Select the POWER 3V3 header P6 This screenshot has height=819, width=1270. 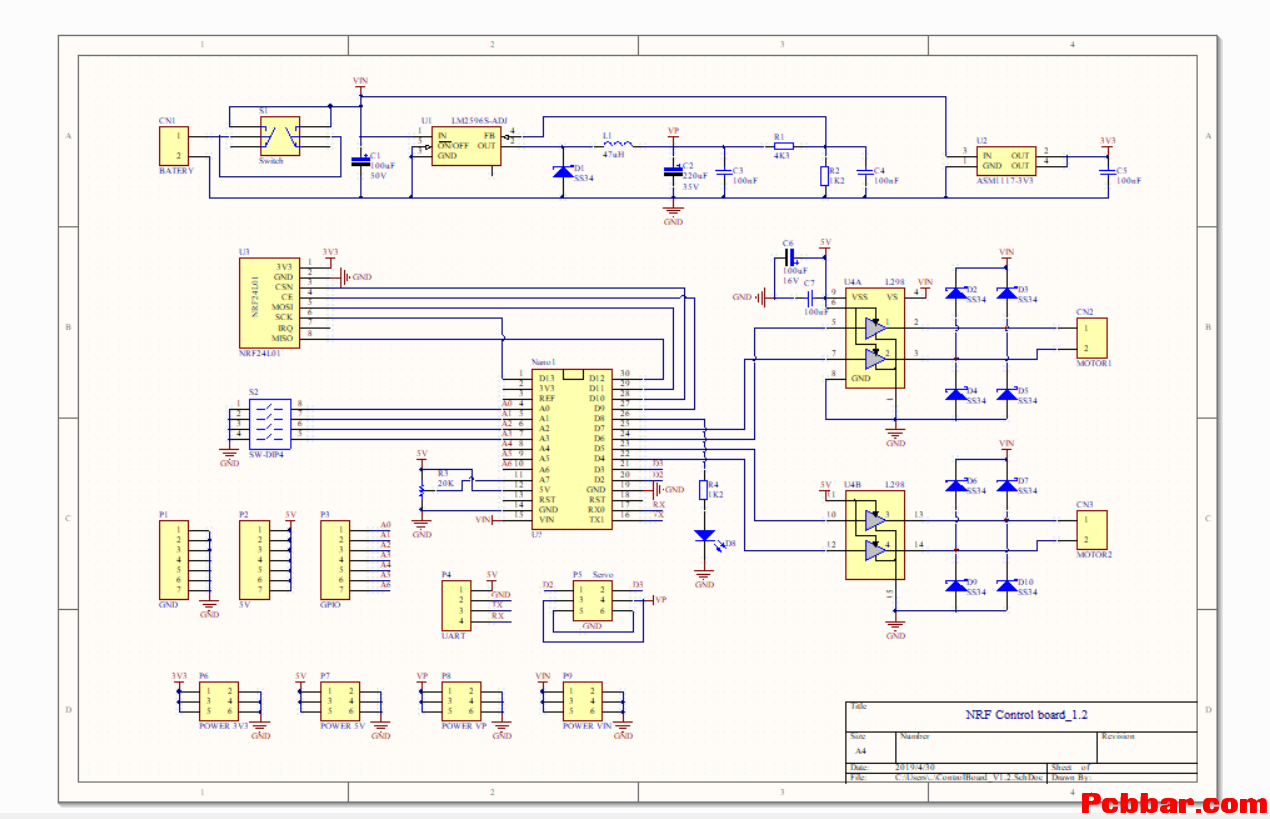point(218,702)
